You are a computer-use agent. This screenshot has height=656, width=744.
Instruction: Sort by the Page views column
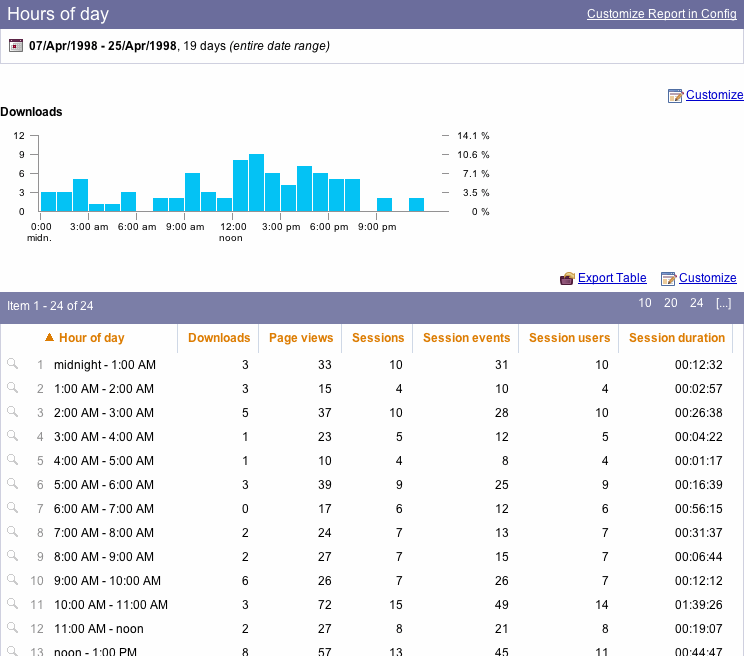coord(301,338)
